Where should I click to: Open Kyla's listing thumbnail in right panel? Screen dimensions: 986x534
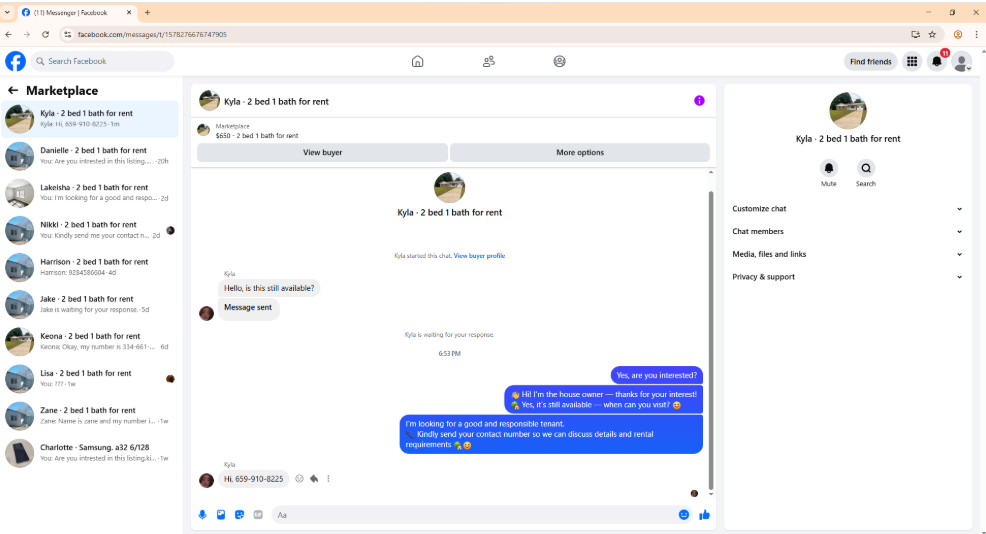(x=848, y=110)
